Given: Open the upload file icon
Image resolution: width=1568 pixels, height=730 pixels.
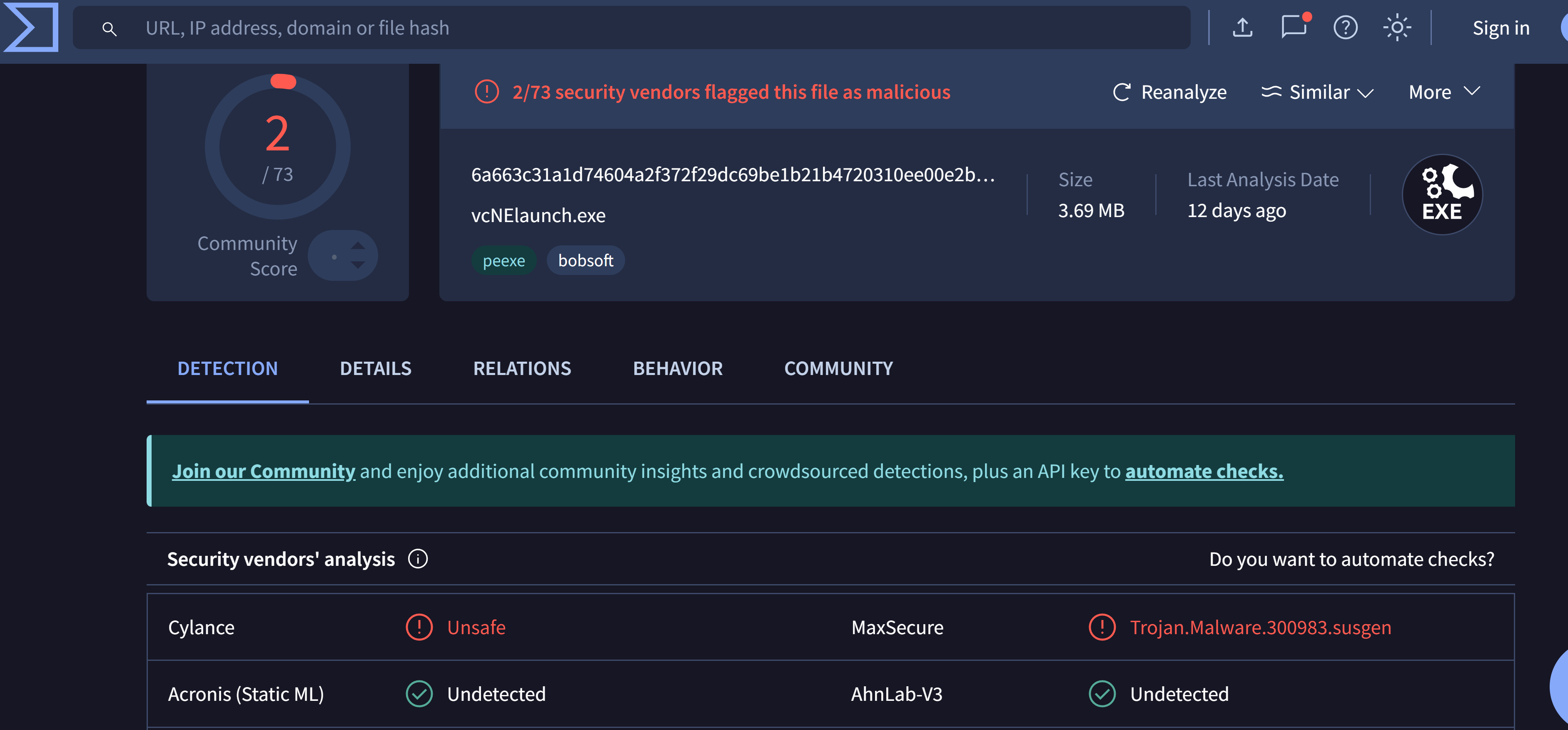Looking at the screenshot, I should click(1242, 28).
